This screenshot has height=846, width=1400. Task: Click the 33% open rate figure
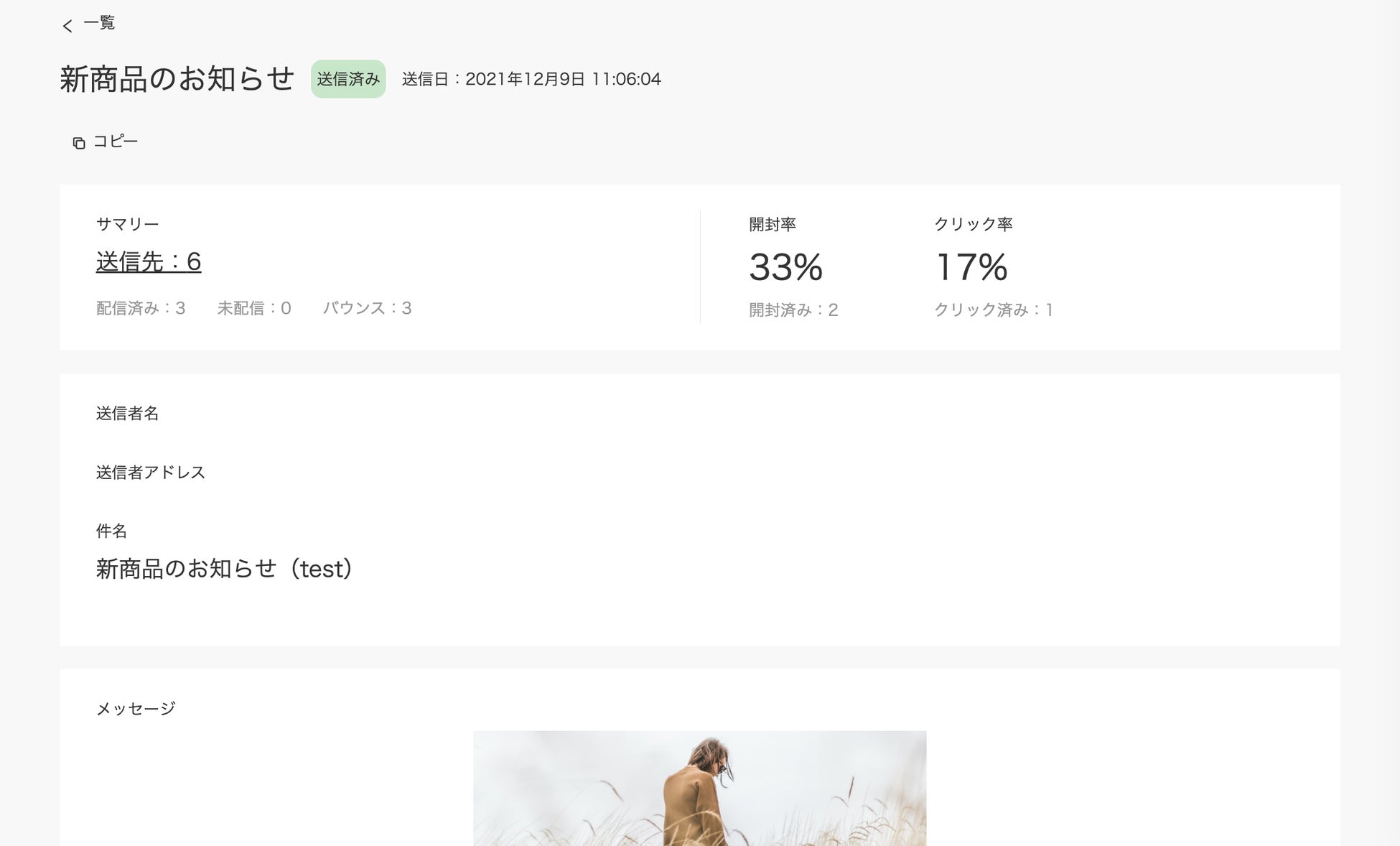point(785,267)
